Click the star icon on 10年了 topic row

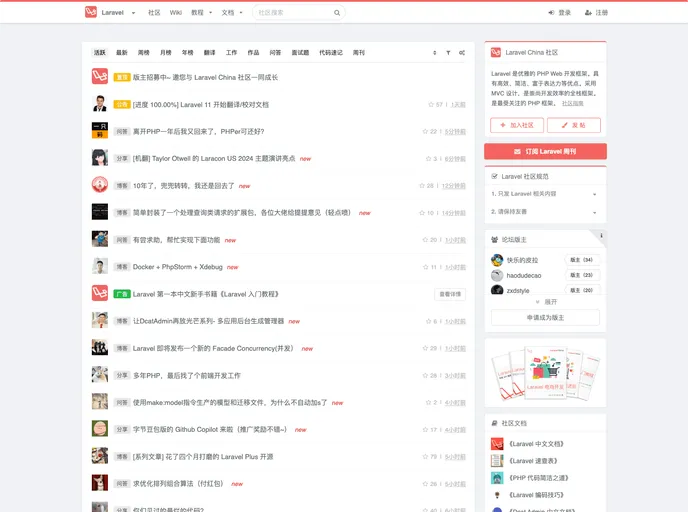(x=422, y=186)
